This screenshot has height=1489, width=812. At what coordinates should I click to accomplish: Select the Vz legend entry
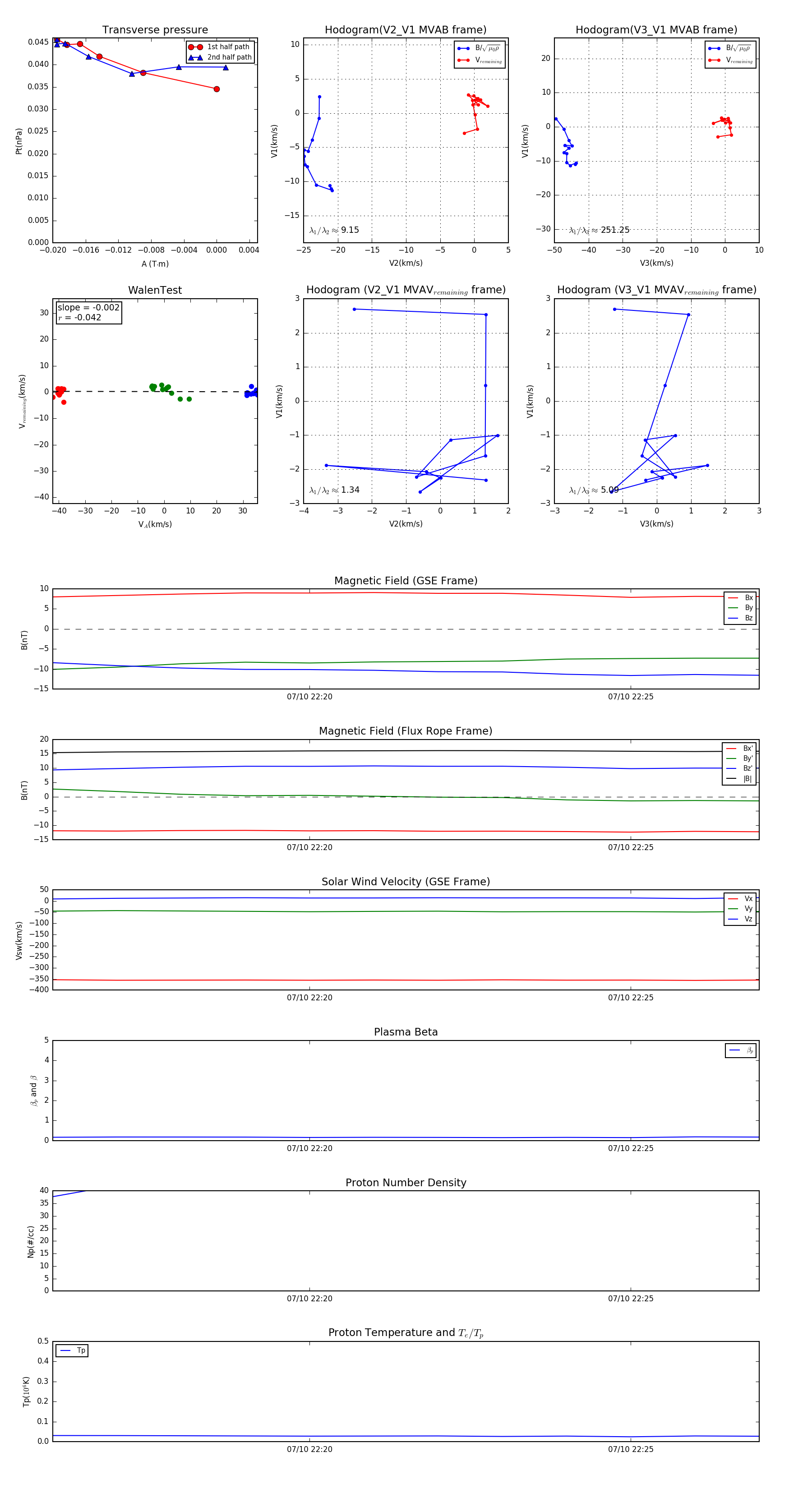pyautogui.click(x=740, y=919)
